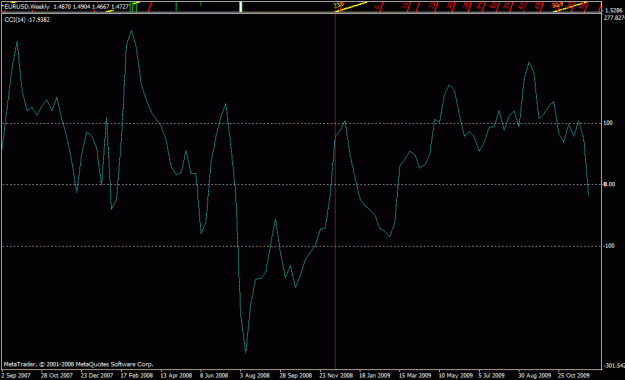Click the 15 Mar 2009 date label

click(x=415, y=376)
